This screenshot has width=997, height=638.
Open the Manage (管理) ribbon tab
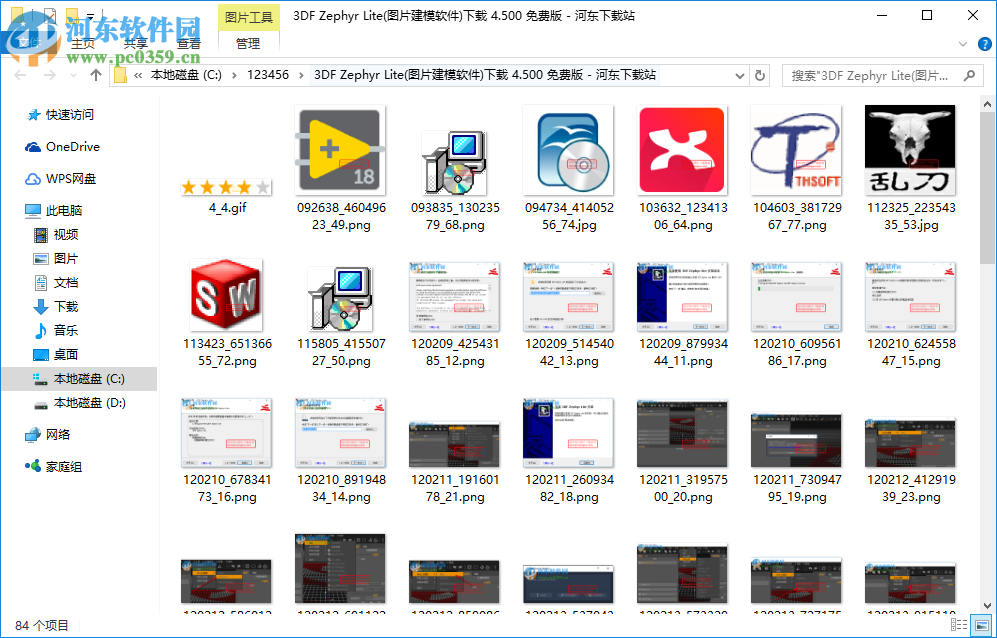tap(248, 43)
